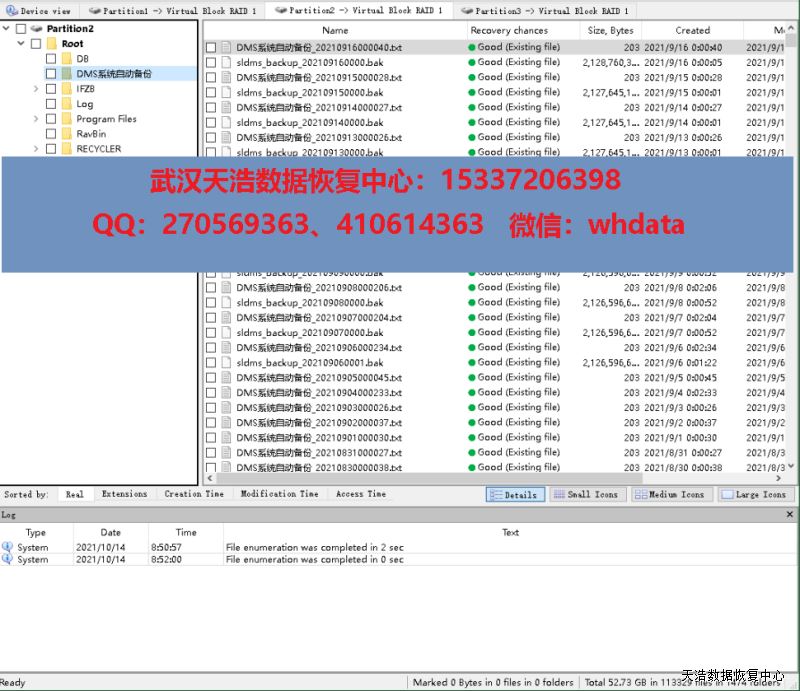Click the file list vertical scrollbar

coord(792,250)
